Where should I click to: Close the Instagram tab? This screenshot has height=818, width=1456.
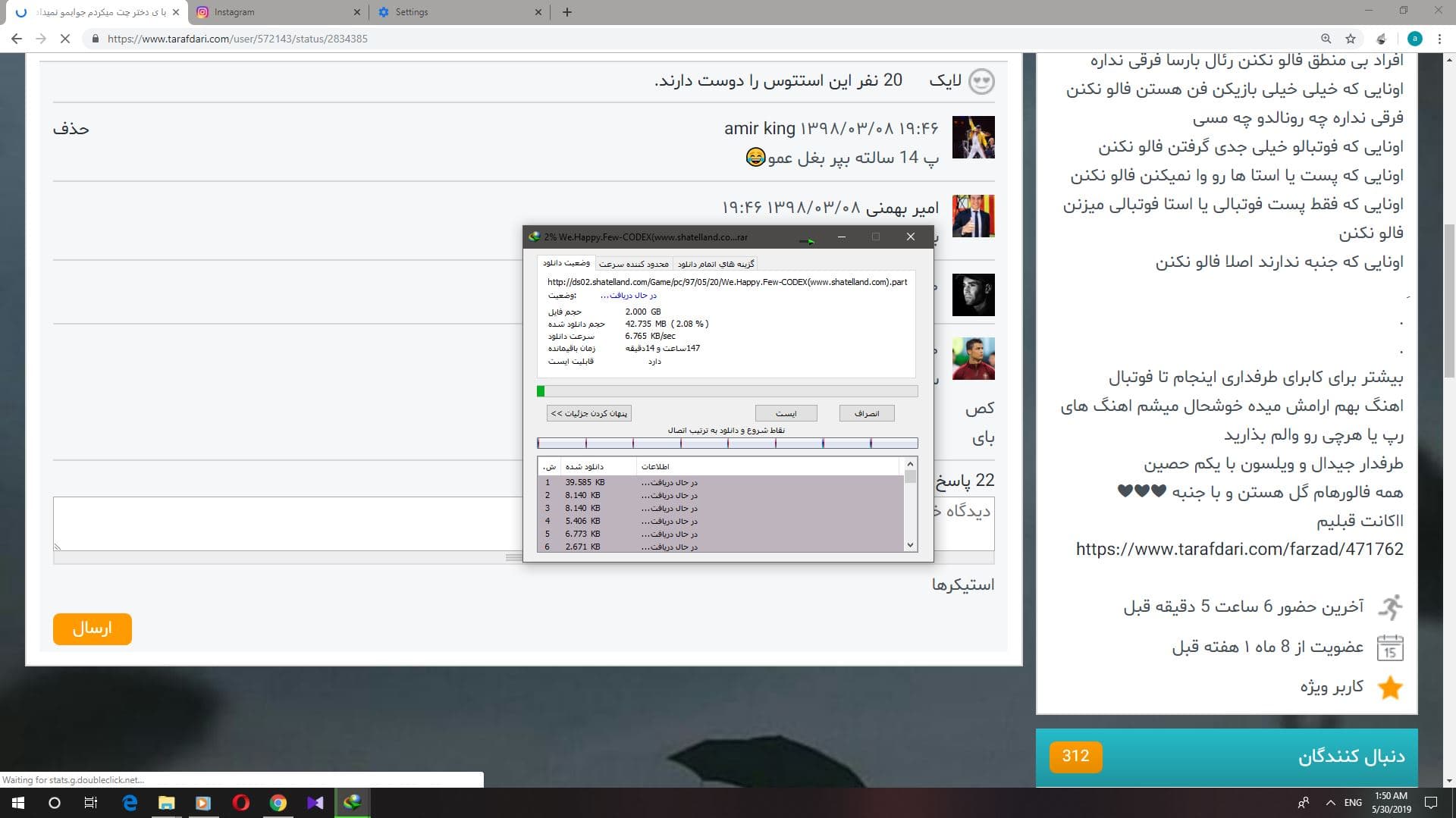coord(358,12)
